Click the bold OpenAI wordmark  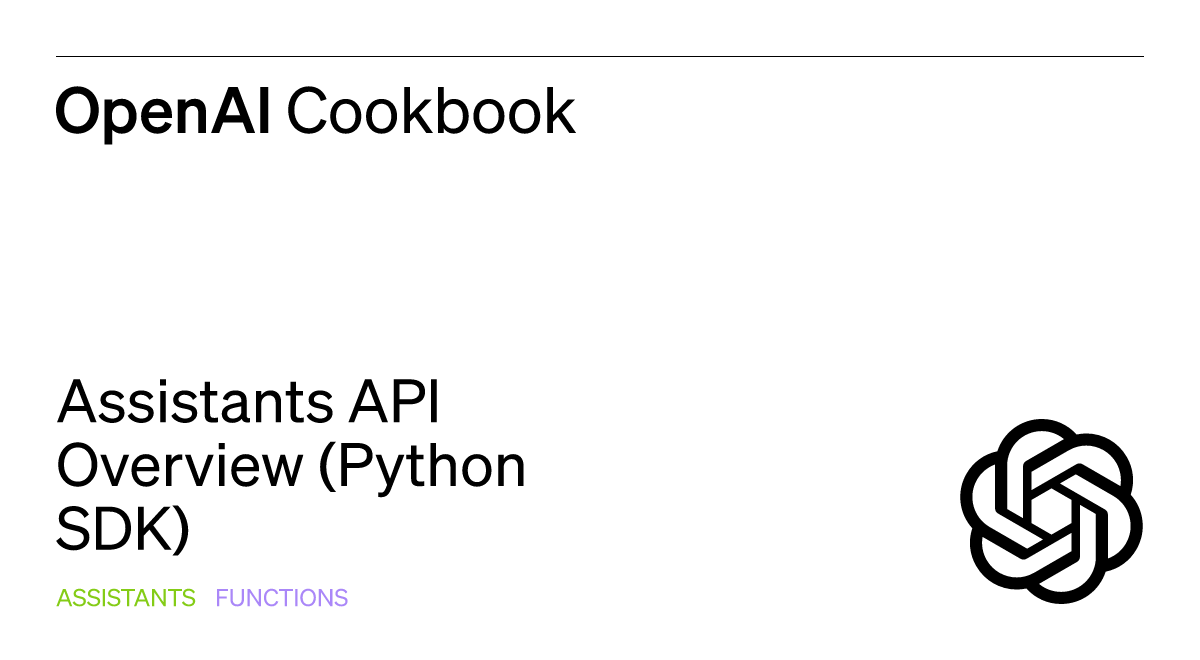[x=163, y=111]
